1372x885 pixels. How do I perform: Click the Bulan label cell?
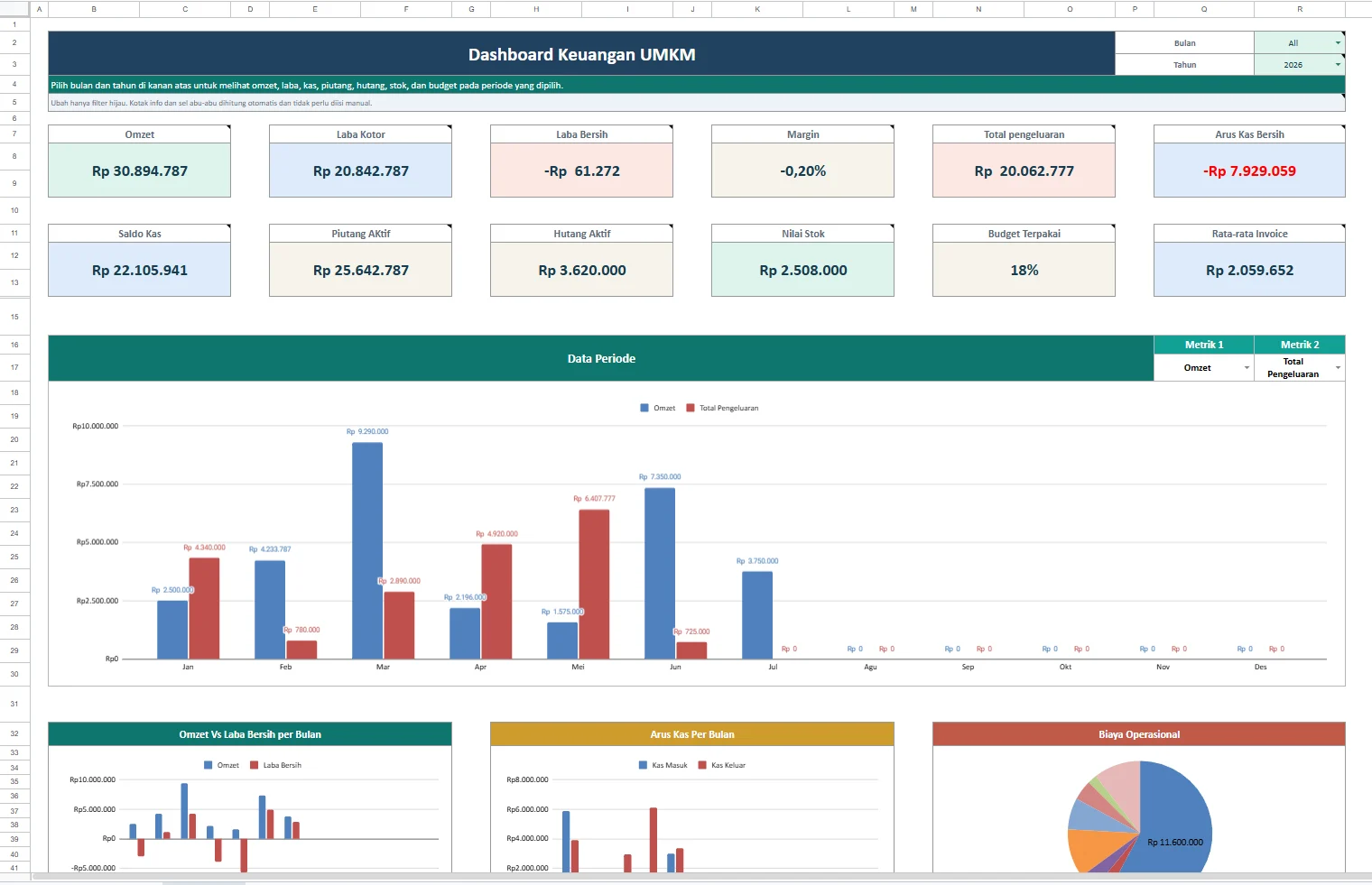[x=1185, y=43]
